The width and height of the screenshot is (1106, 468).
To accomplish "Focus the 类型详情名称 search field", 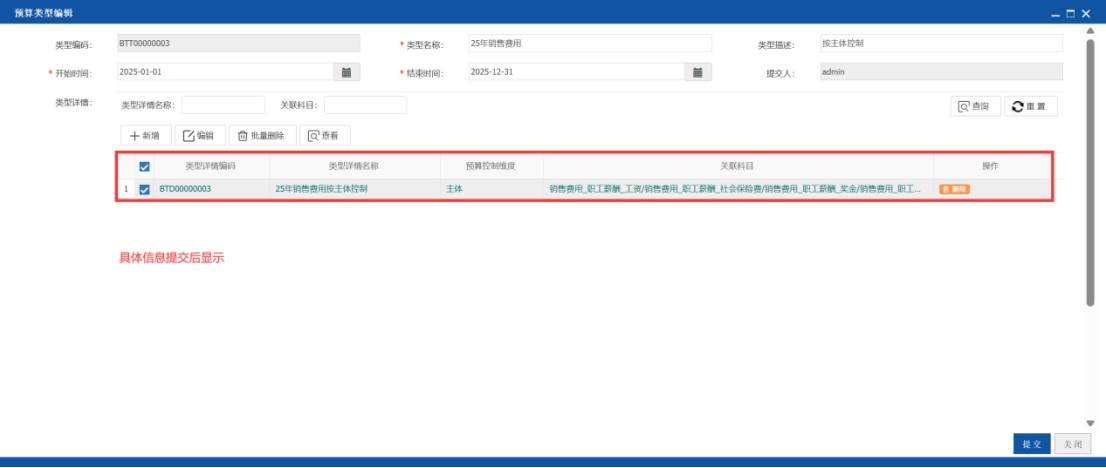I will [x=223, y=105].
